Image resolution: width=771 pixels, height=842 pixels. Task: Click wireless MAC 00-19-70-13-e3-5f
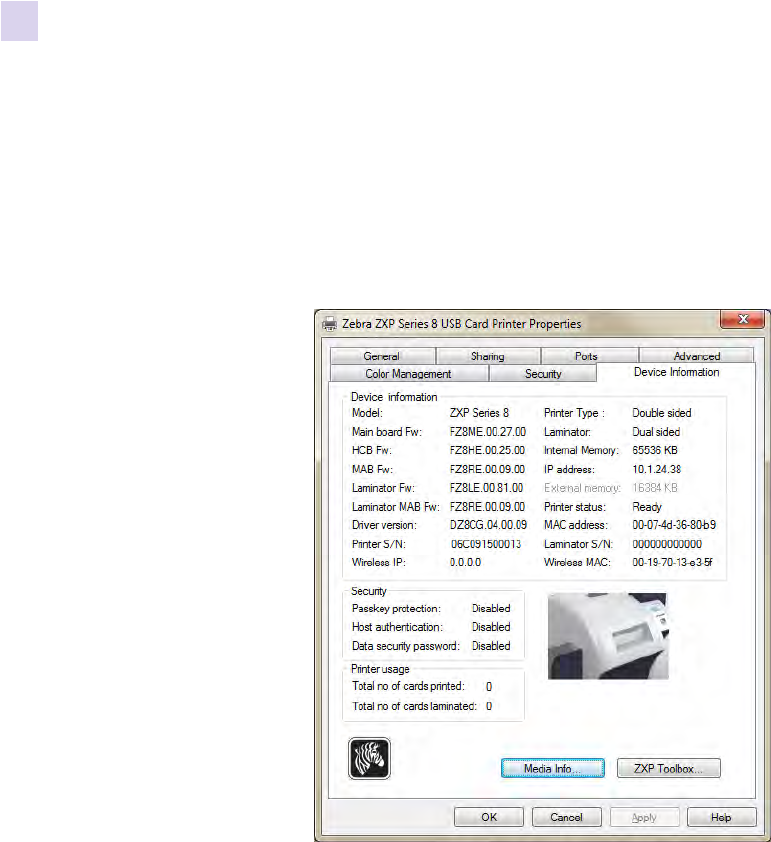(672, 562)
